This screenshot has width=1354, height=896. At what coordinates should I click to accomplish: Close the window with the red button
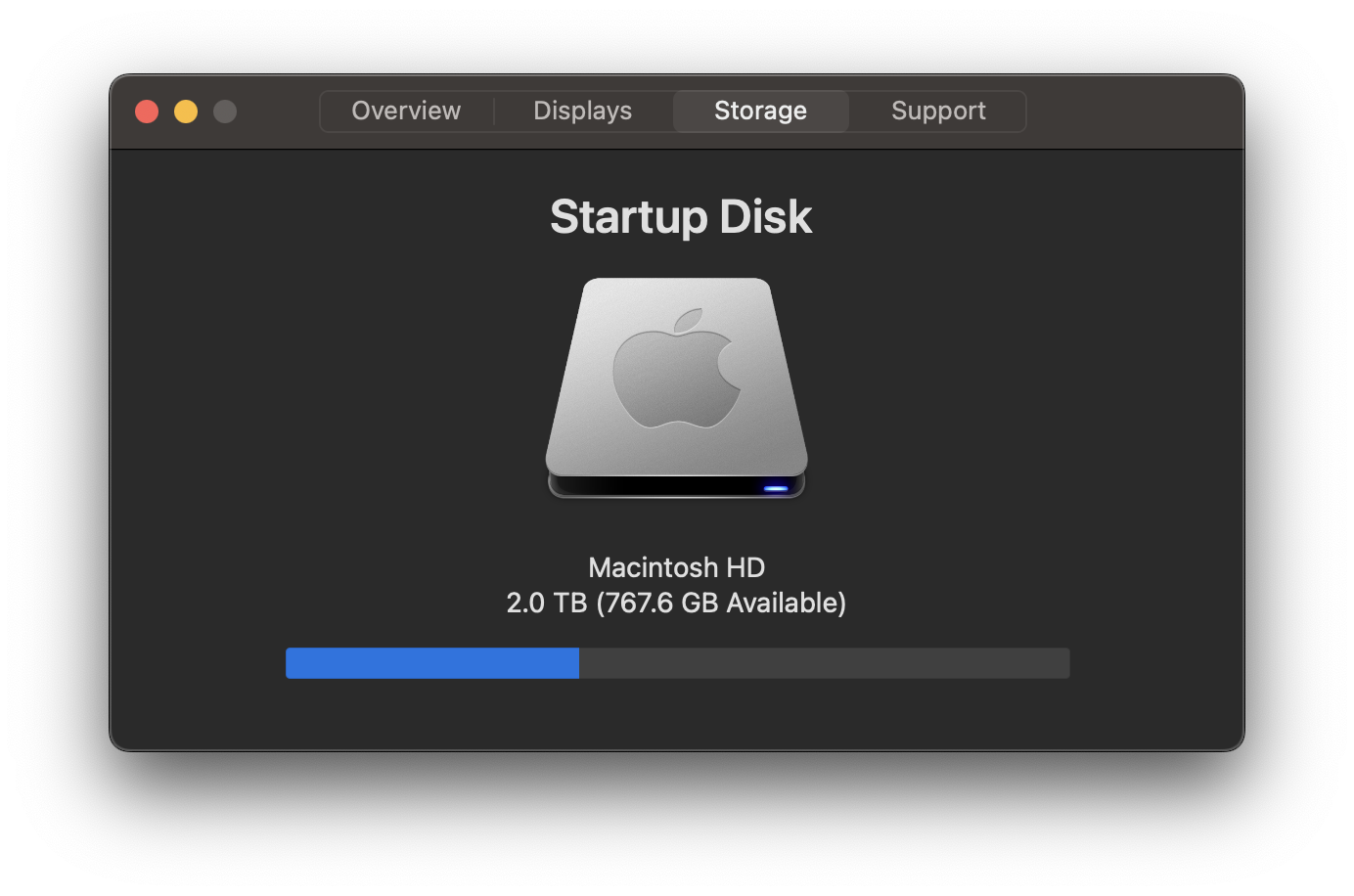pyautogui.click(x=147, y=112)
